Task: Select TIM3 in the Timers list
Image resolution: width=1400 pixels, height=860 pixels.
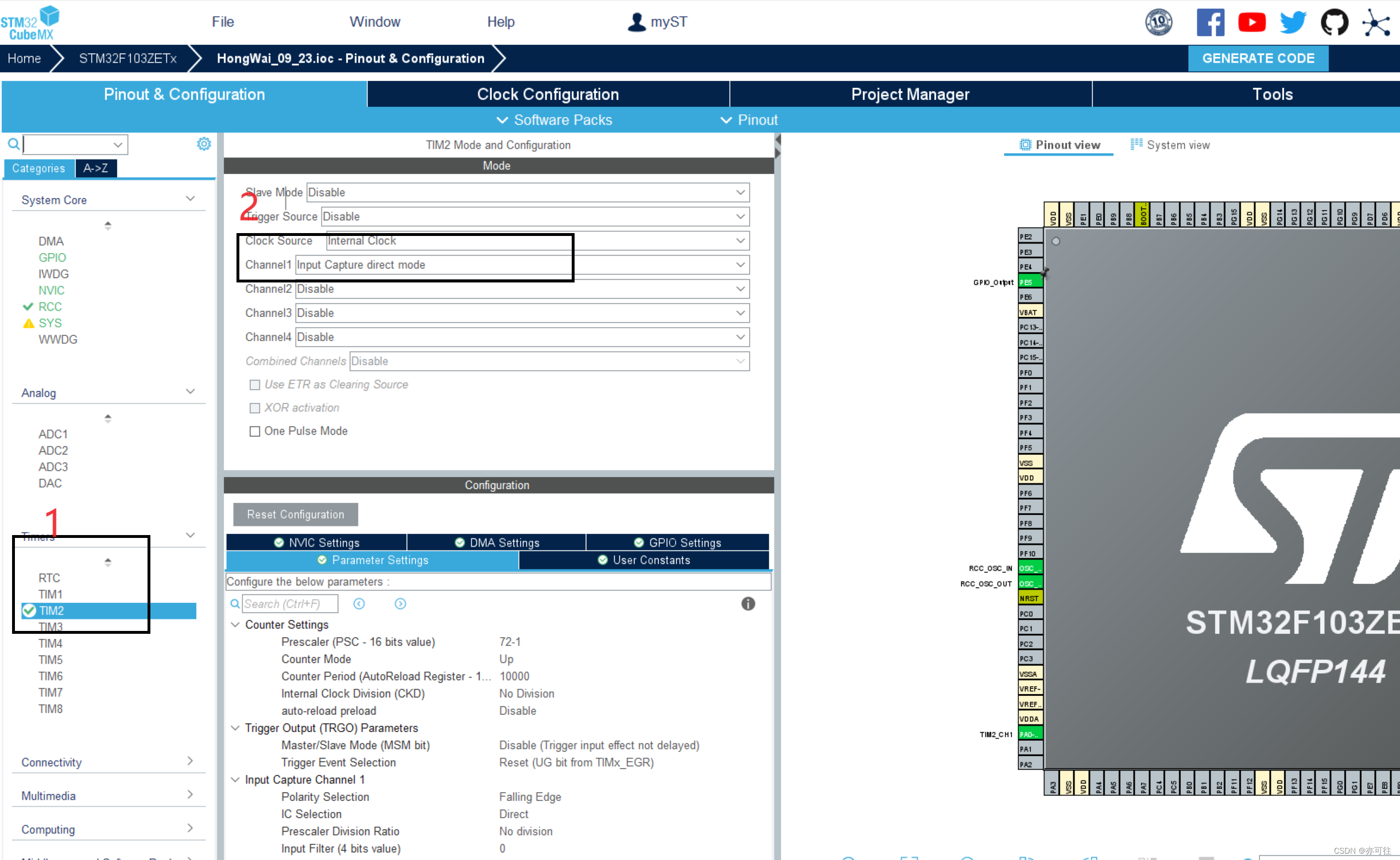Action: [51, 627]
